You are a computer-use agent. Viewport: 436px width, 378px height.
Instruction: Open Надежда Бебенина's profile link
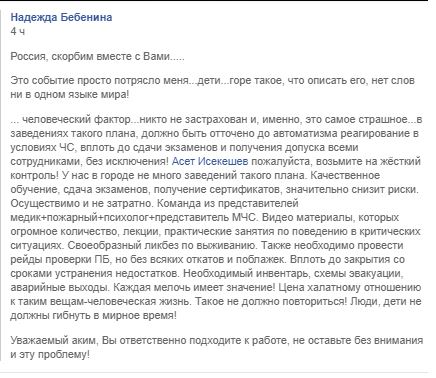click(x=61, y=17)
